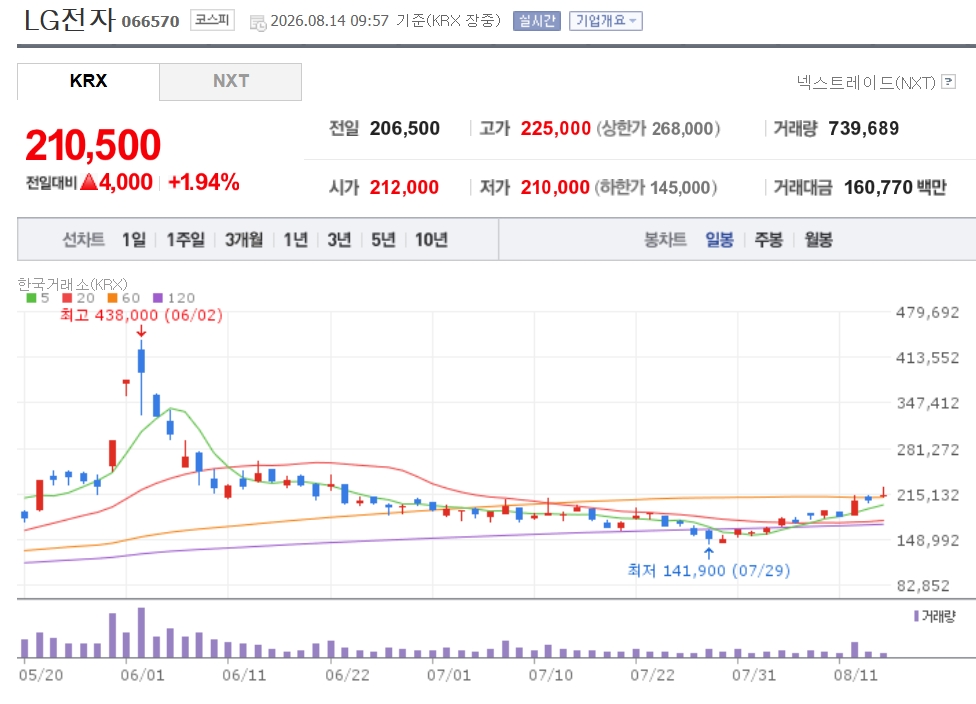
Task: Click the 선차트 label in chart toolbar
Action: pos(83,240)
